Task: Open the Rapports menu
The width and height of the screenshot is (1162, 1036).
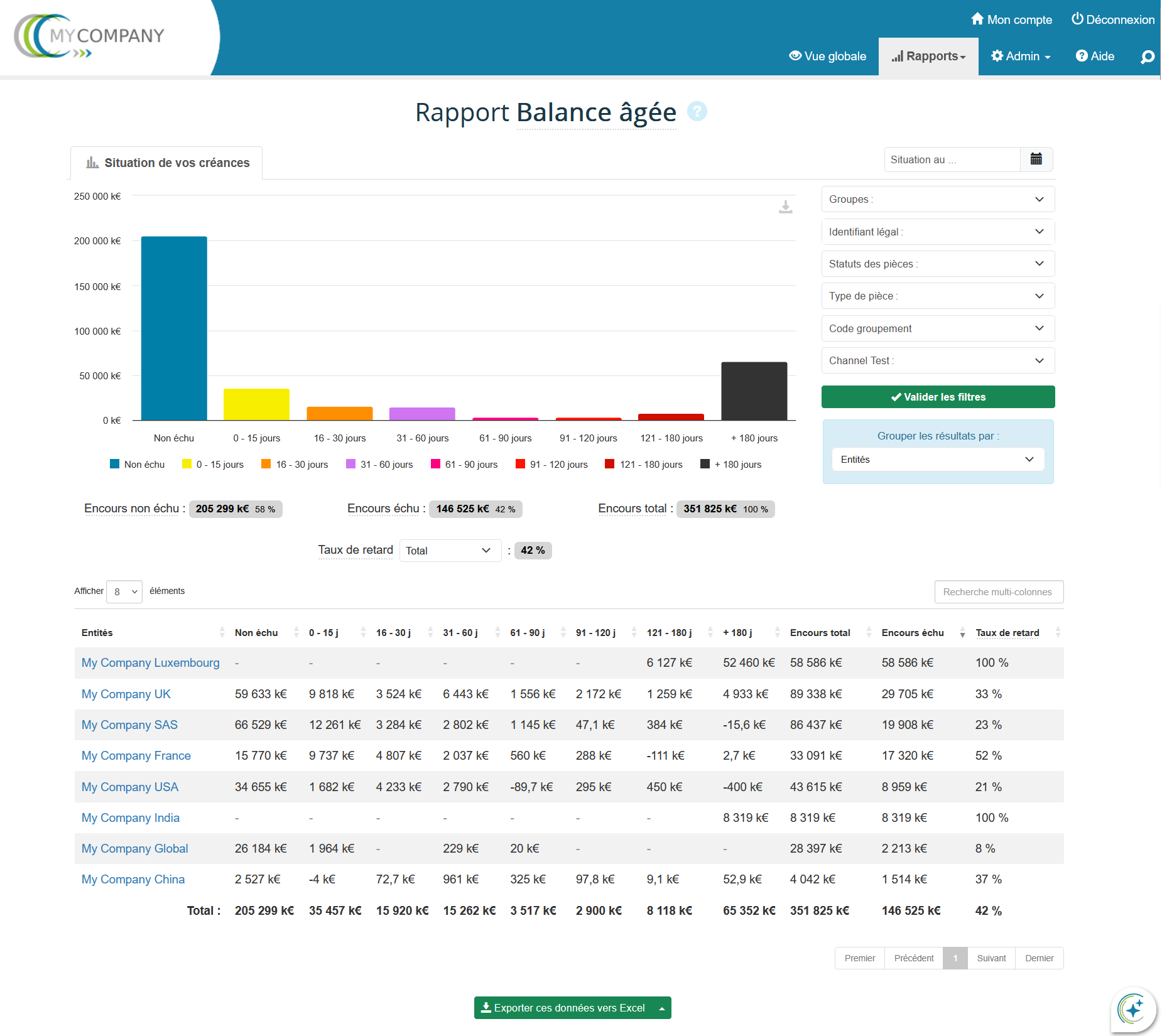Action: [x=928, y=57]
